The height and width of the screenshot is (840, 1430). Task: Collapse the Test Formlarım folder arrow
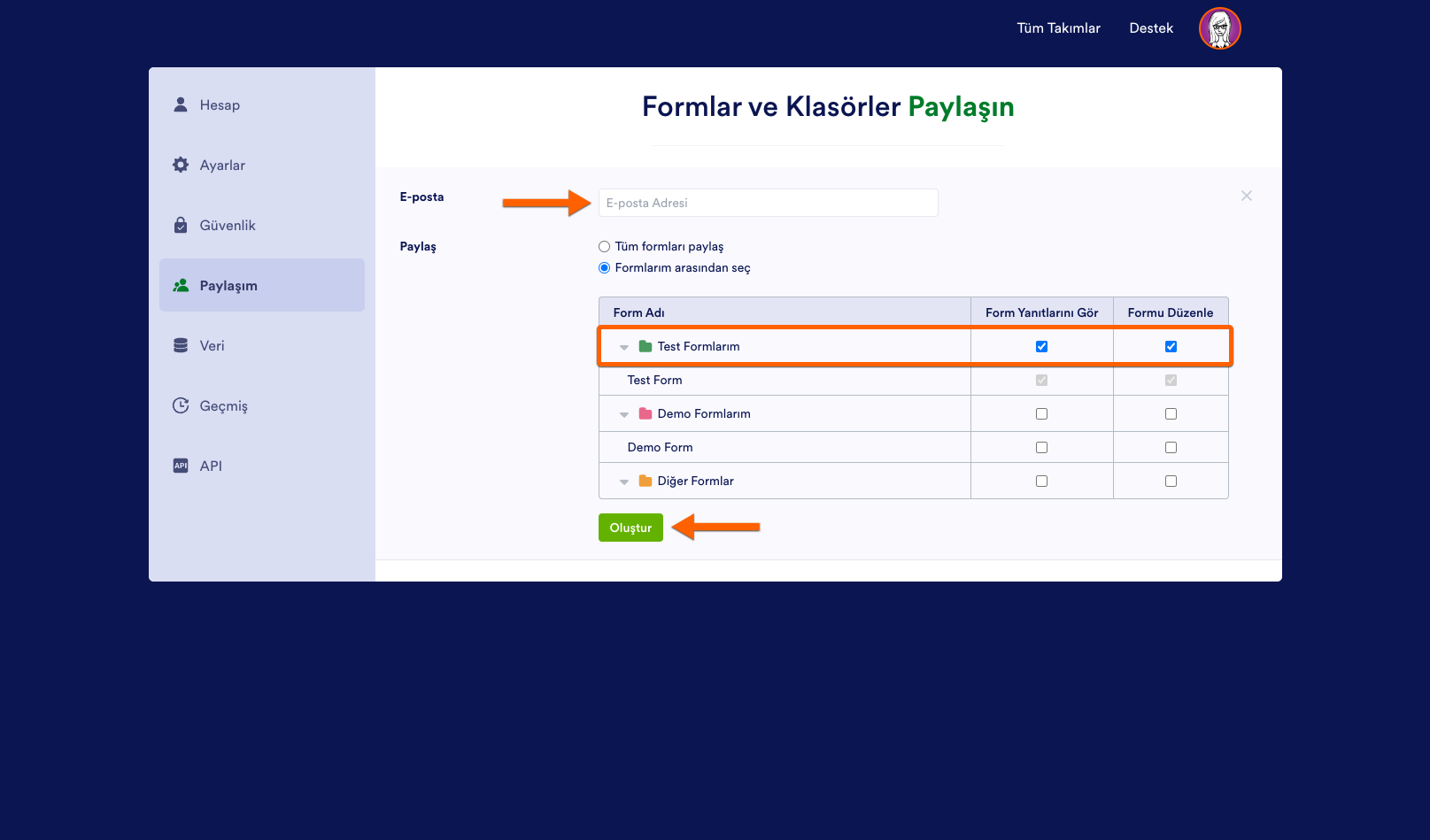624,348
